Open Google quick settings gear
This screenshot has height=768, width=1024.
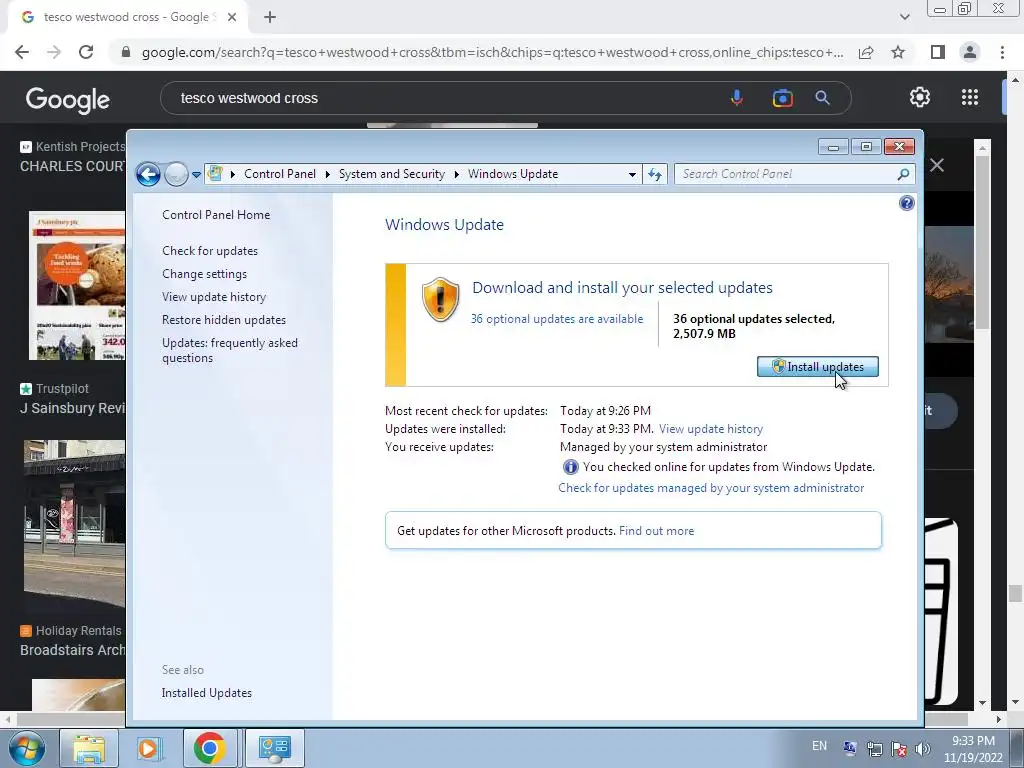pyautogui.click(x=920, y=97)
